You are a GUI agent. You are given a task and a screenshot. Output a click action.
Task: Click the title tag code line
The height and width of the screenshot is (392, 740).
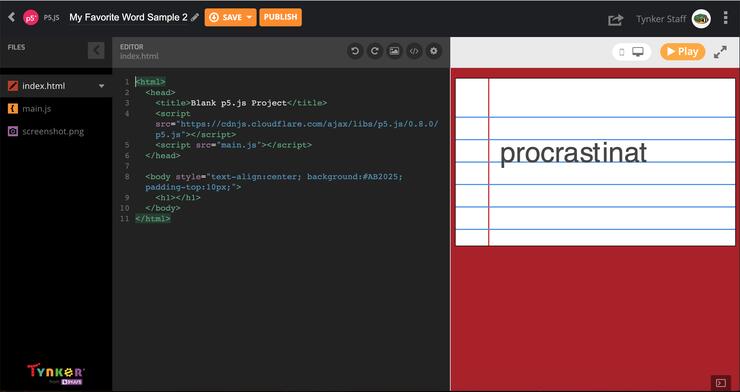241,103
